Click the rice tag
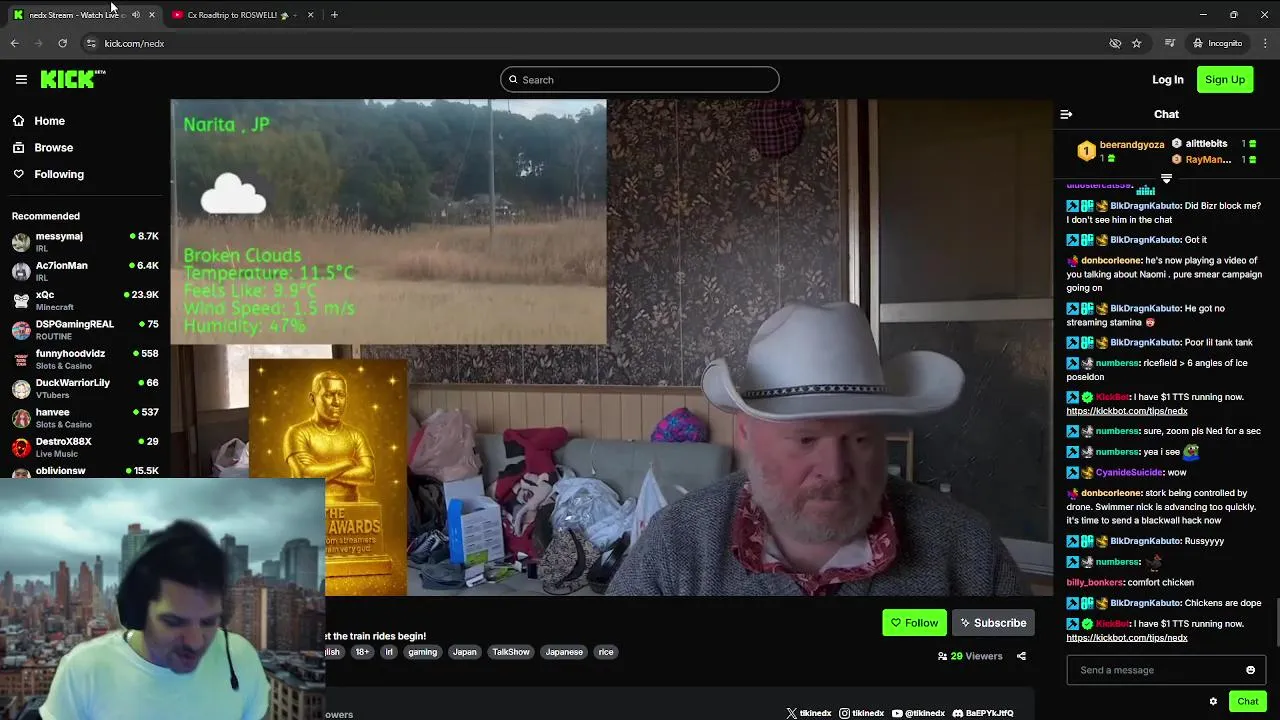Screen dimensions: 1280x720 pos(606,652)
